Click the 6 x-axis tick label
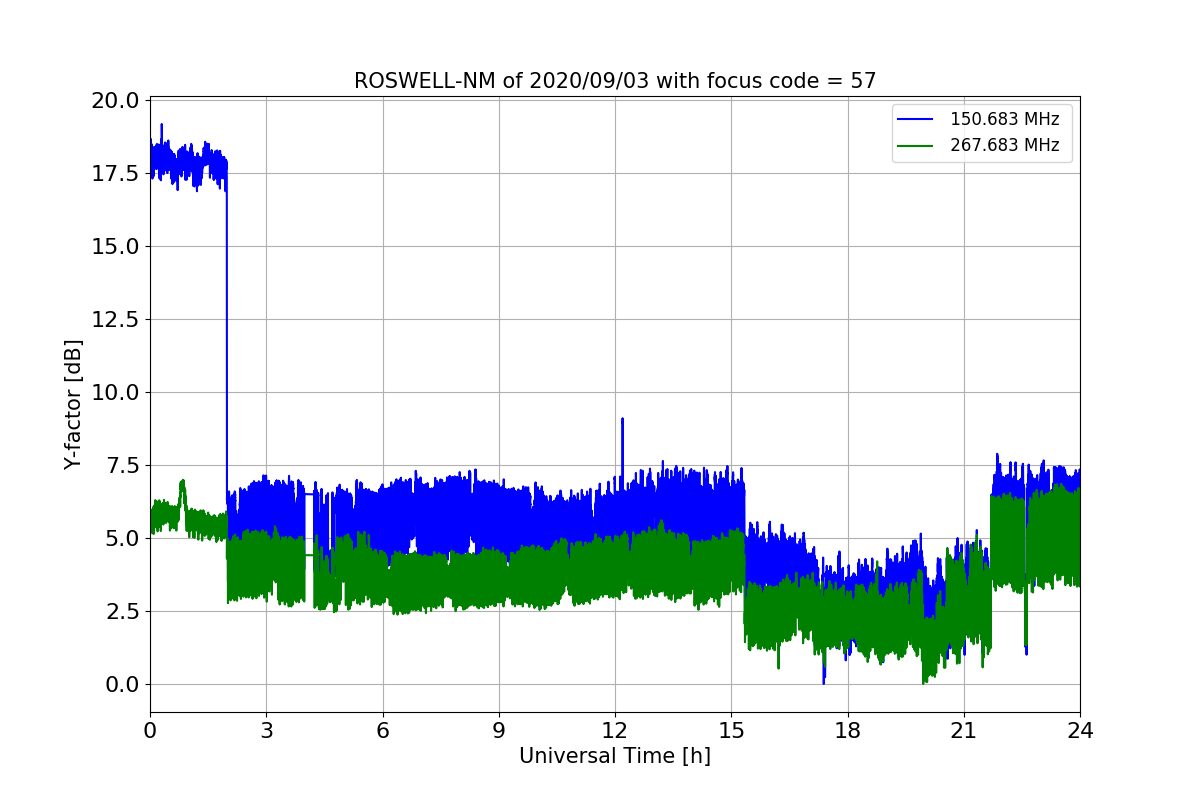1200x800 pixels. click(x=383, y=730)
